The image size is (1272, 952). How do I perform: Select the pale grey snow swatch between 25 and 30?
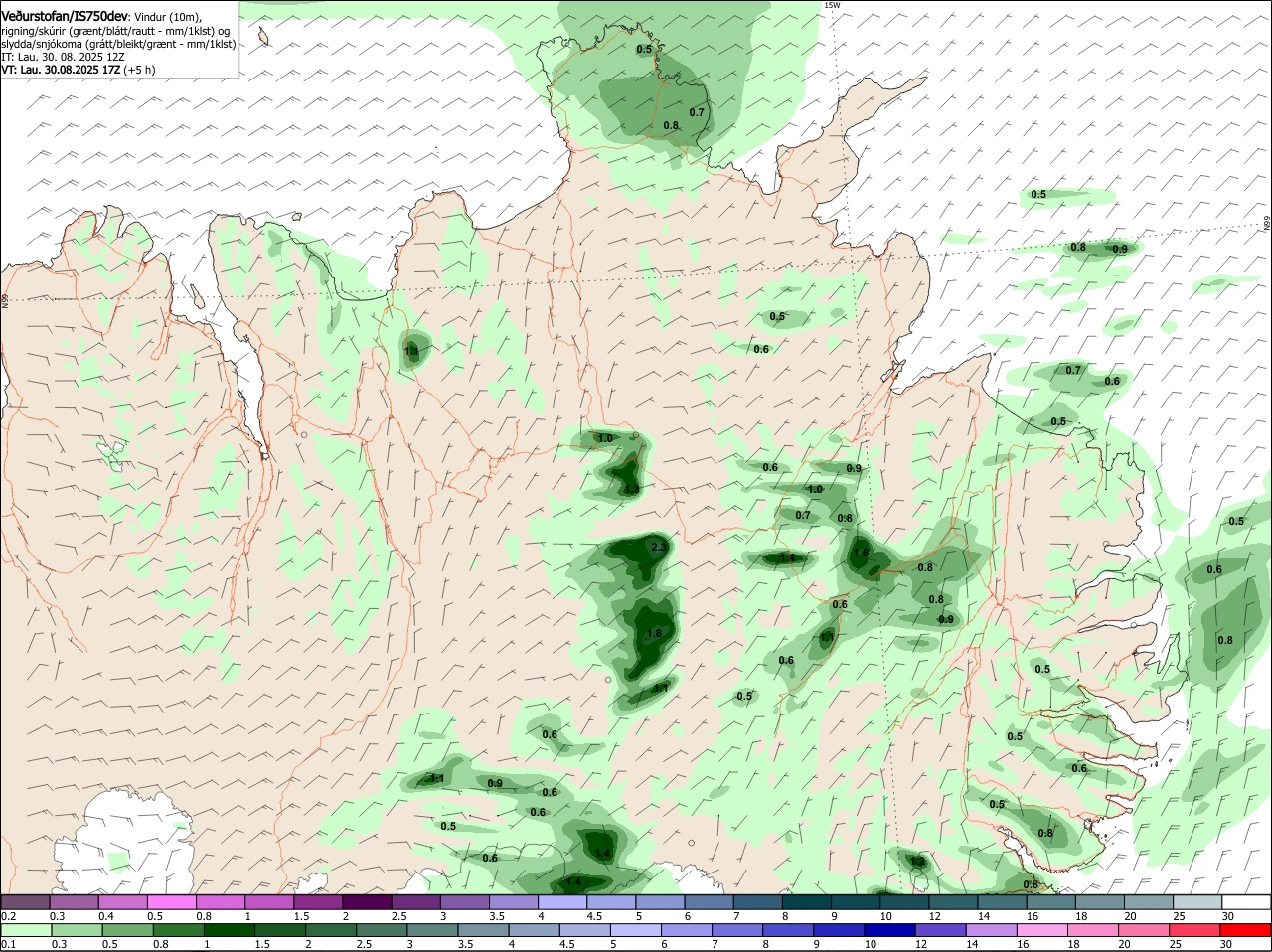pos(1196,901)
